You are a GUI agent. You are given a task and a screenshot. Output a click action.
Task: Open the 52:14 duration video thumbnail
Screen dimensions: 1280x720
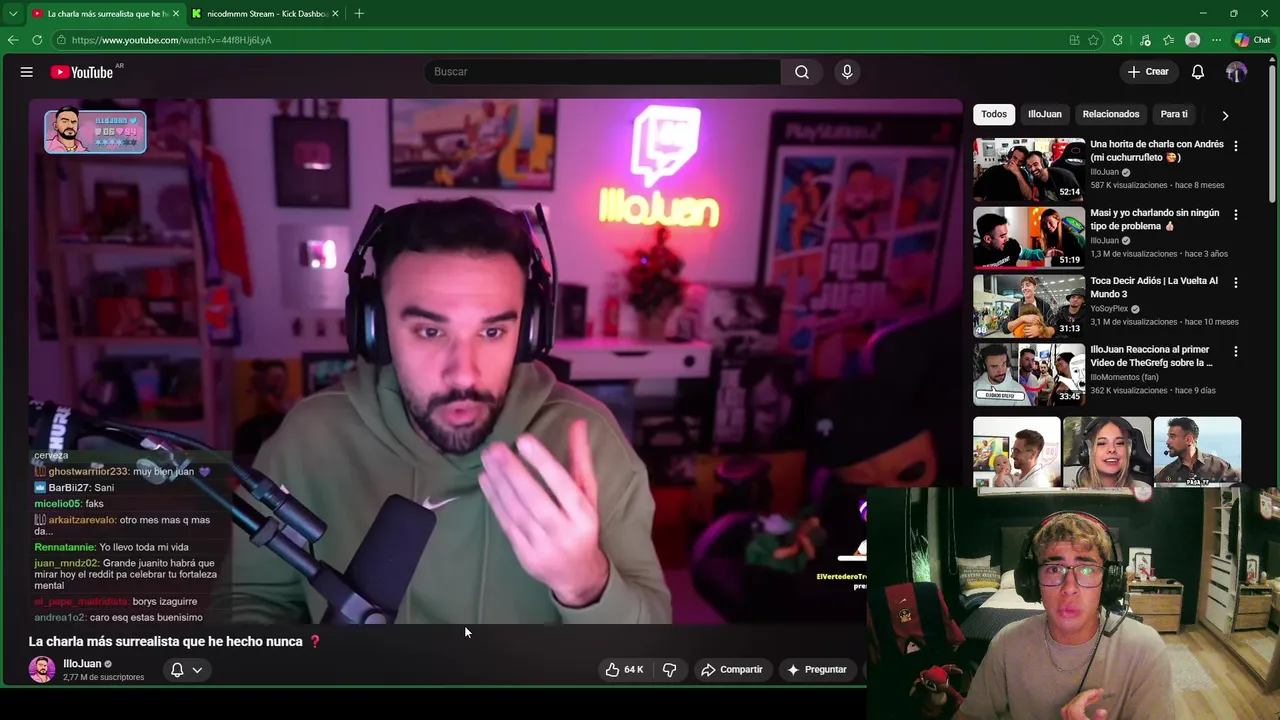click(1029, 169)
